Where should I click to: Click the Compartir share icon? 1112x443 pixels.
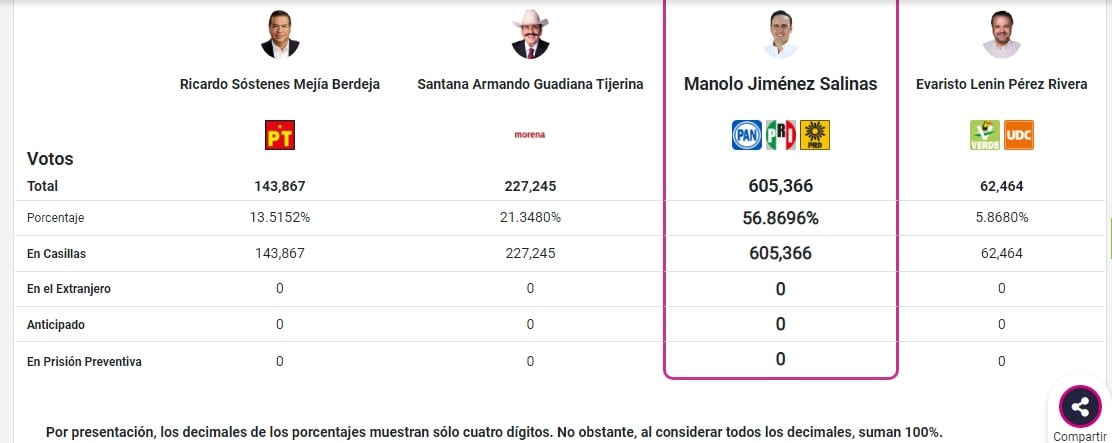(1080, 406)
